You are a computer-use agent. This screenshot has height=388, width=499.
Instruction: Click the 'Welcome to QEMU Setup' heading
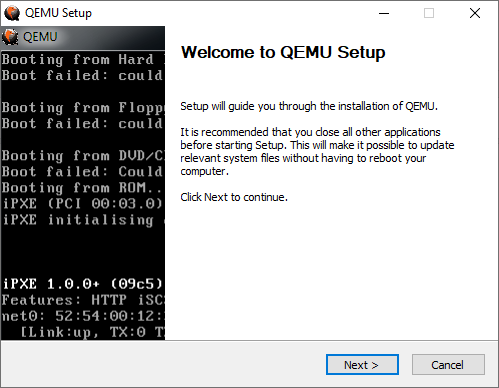click(283, 52)
